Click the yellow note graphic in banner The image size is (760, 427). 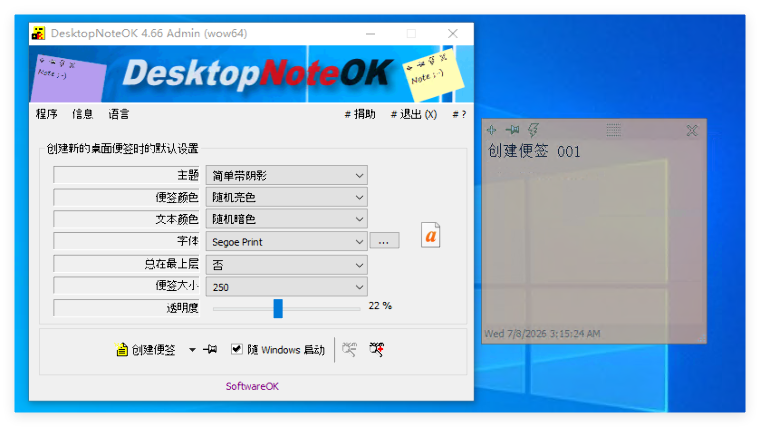click(x=433, y=75)
